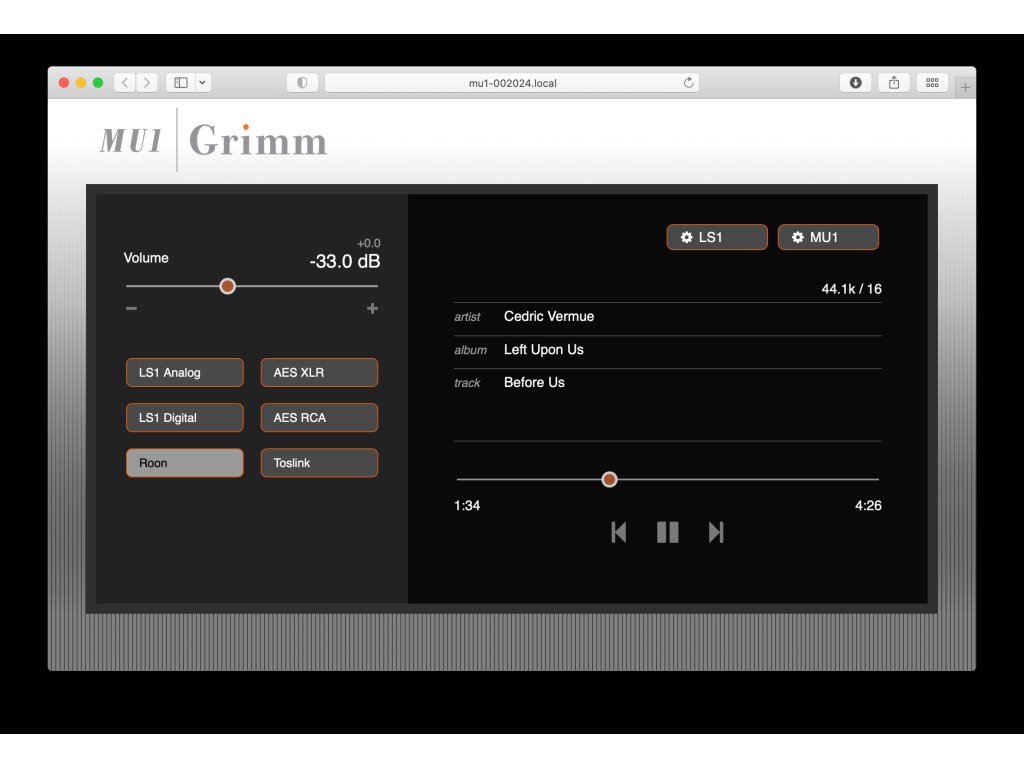Skip to the previous track
The height and width of the screenshot is (768, 1024).
coord(618,532)
